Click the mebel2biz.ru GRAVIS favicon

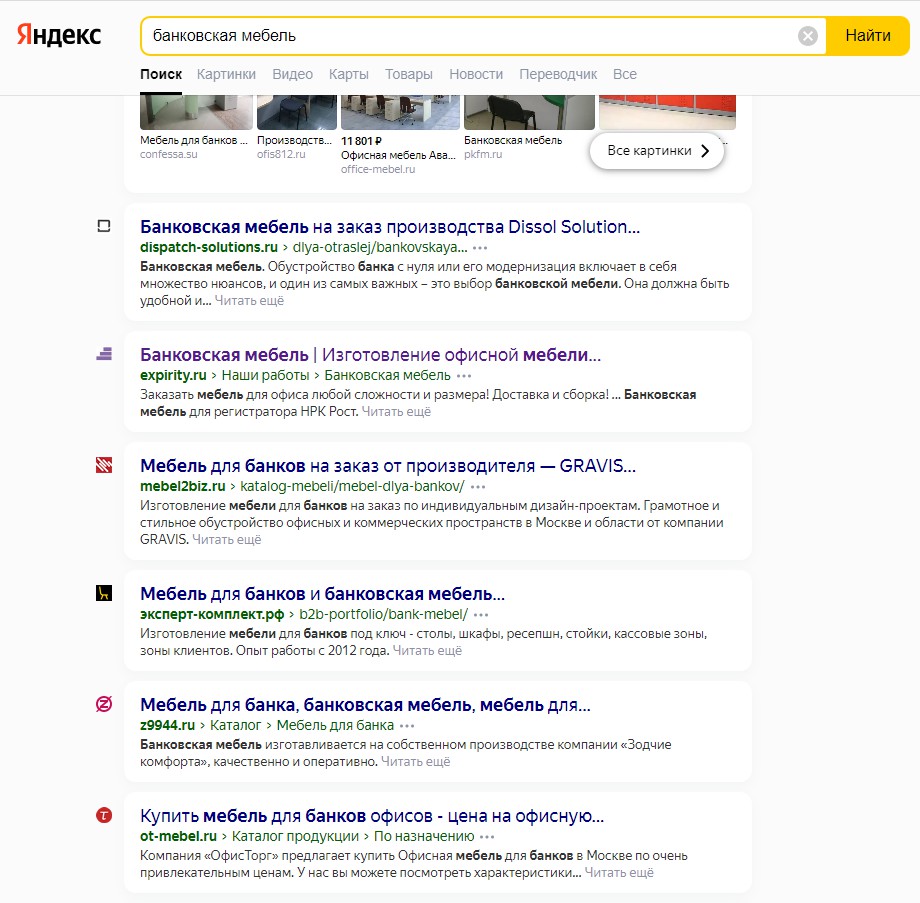point(104,465)
